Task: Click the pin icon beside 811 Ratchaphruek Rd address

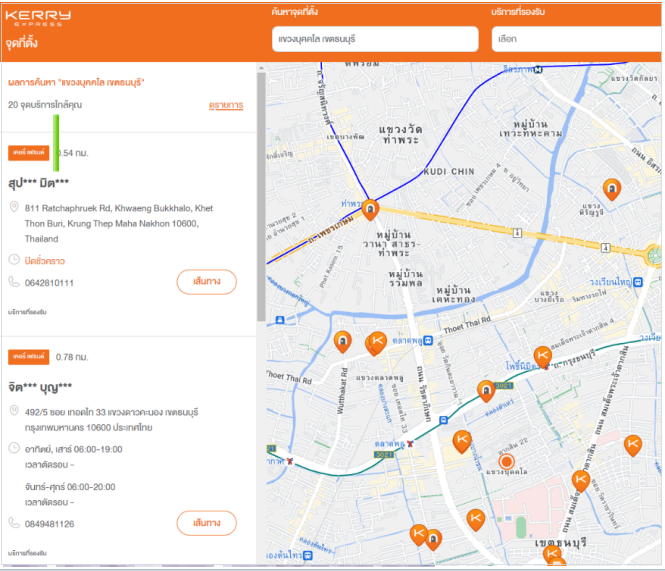Action: (x=14, y=207)
